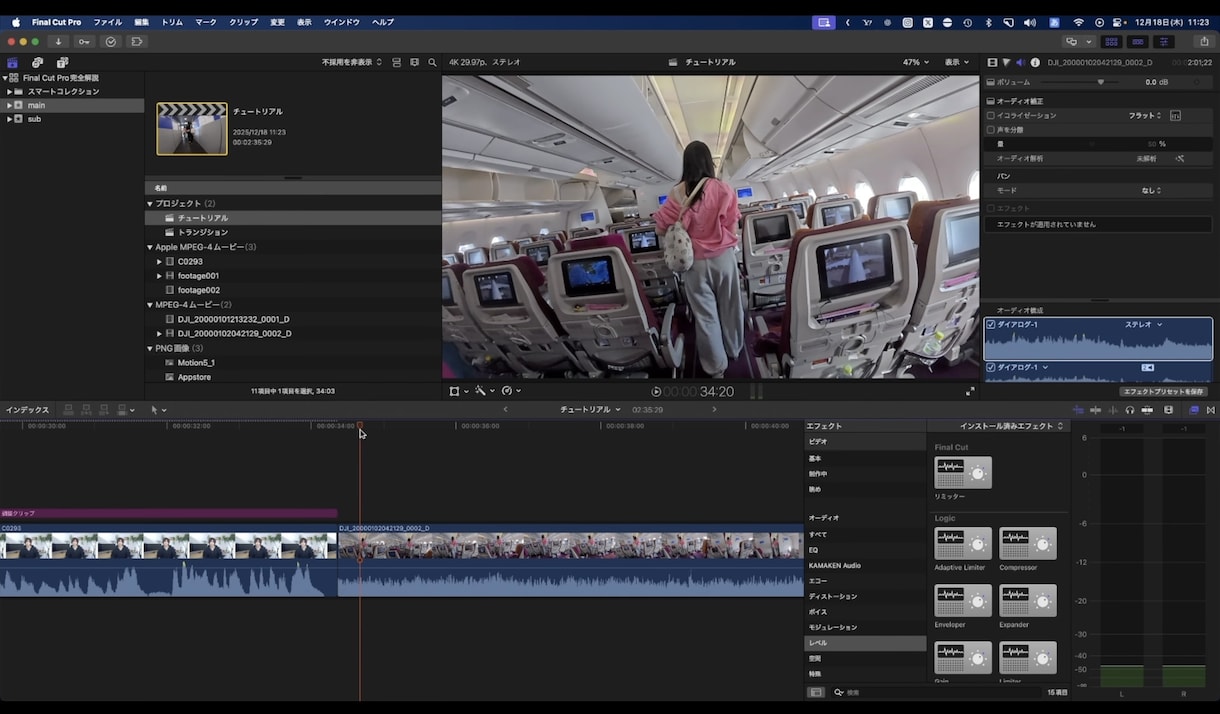Toggle the second ダイアログ-1 component checkbox

[x=991, y=368]
